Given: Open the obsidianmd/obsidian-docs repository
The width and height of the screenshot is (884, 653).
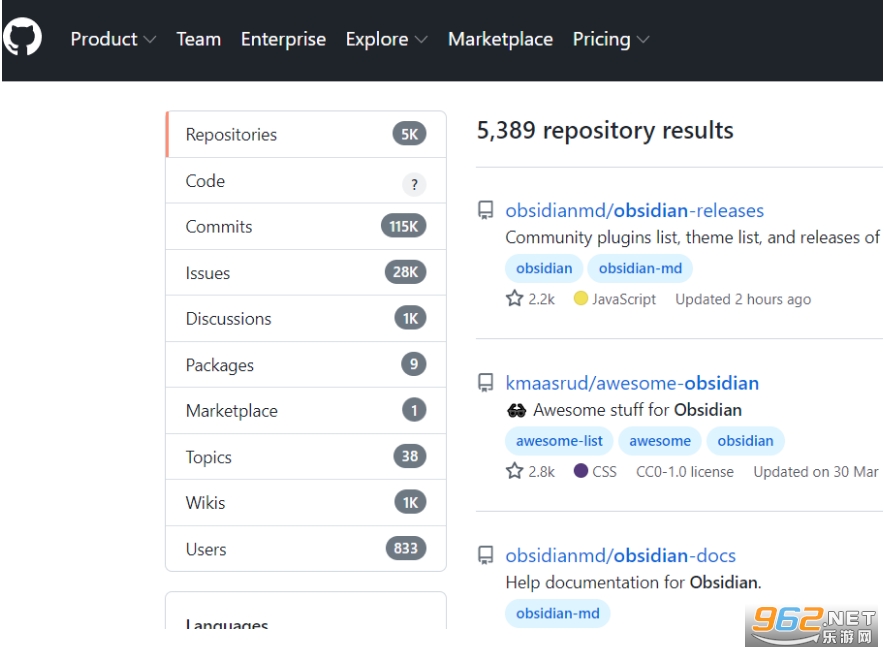Looking at the screenshot, I should (x=620, y=555).
